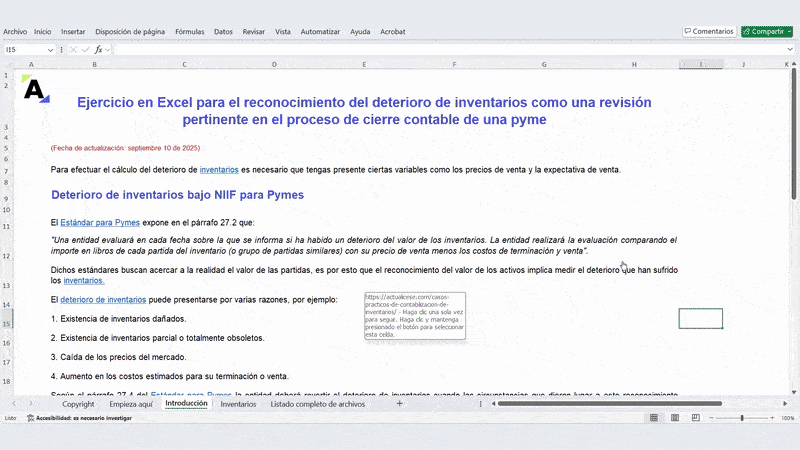Click the Select All corner triangle

8,65
